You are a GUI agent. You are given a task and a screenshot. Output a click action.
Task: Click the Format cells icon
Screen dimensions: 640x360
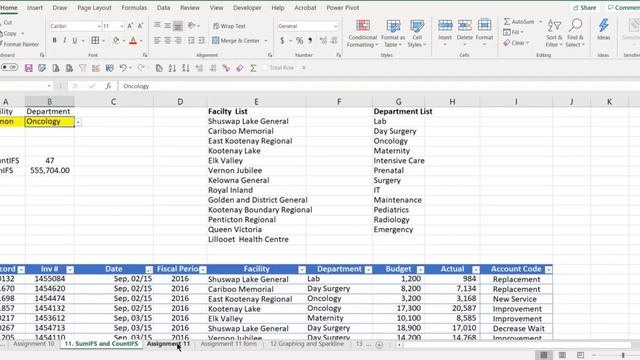484,25
